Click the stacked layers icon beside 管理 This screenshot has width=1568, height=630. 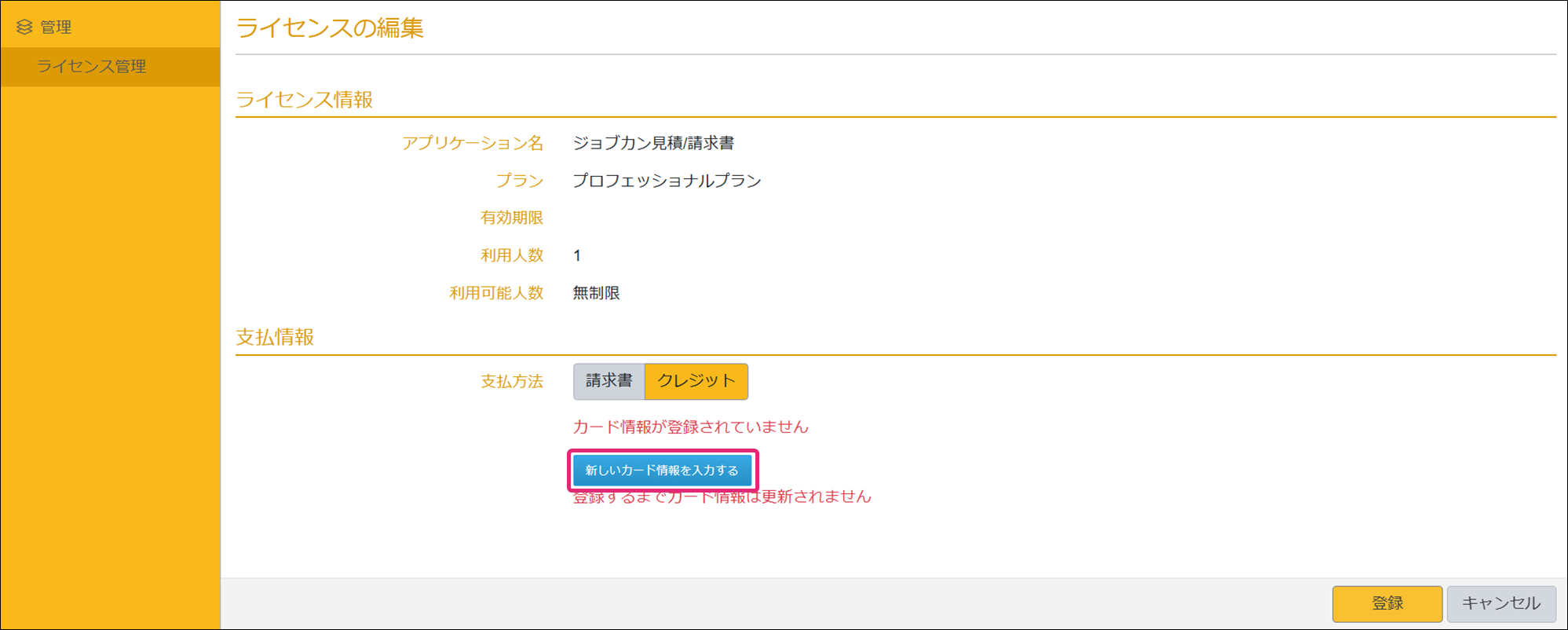pos(24,27)
